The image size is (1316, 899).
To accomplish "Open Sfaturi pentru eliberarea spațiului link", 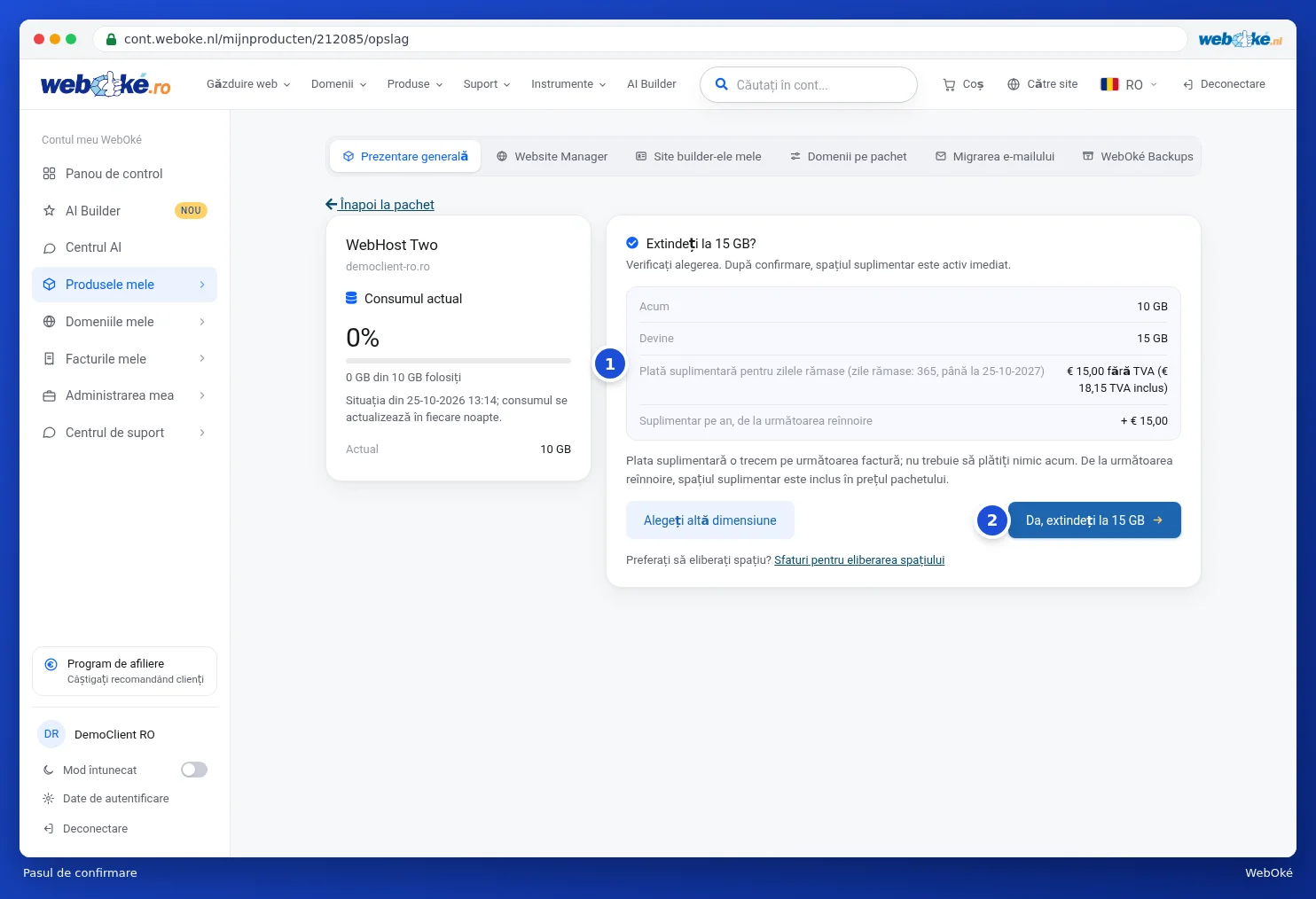I will (859, 560).
